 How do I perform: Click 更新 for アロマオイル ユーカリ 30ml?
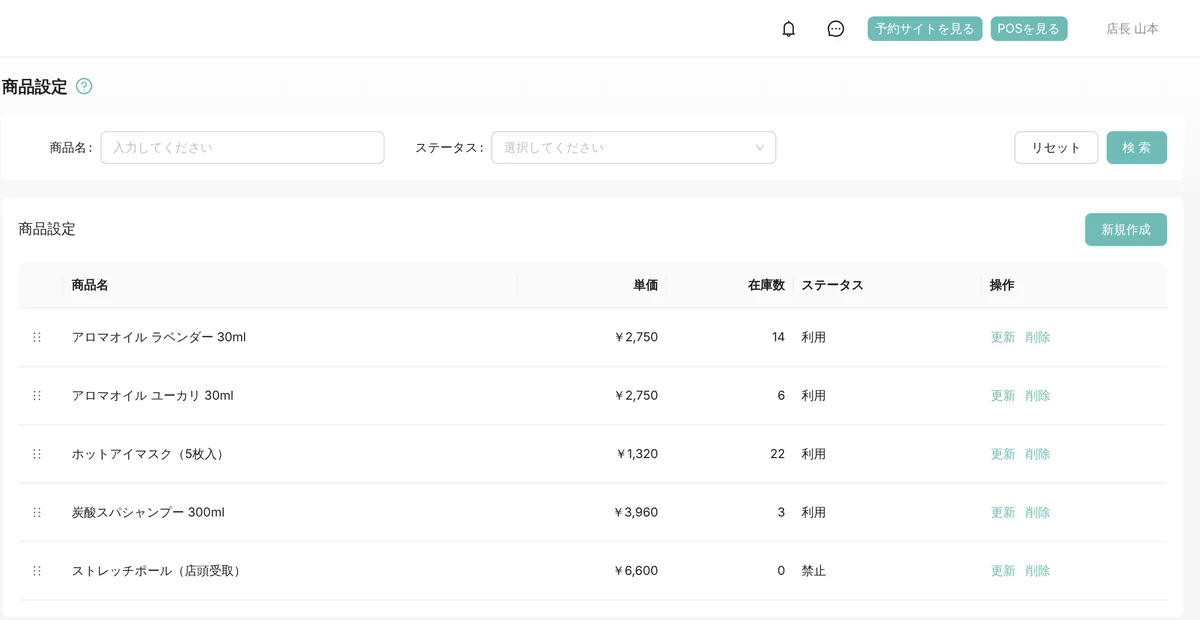(1003, 396)
